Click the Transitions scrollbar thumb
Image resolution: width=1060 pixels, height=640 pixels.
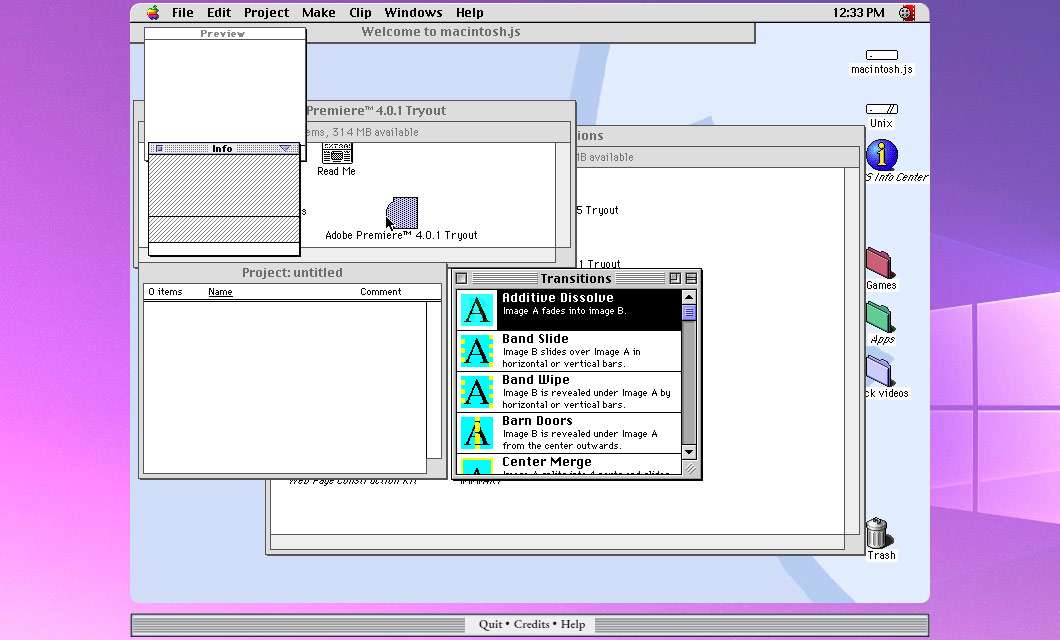point(689,312)
